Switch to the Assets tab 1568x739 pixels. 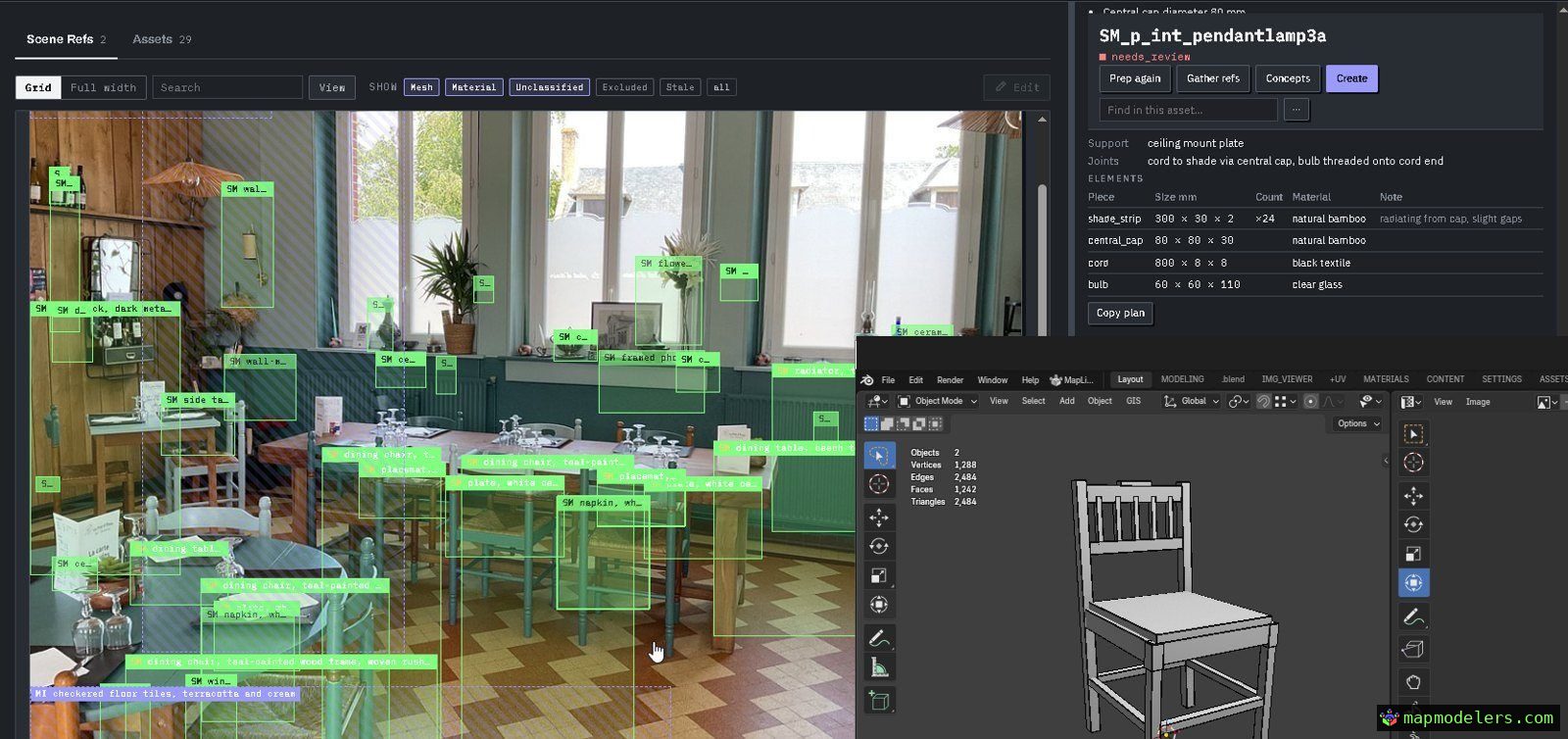[x=162, y=39]
